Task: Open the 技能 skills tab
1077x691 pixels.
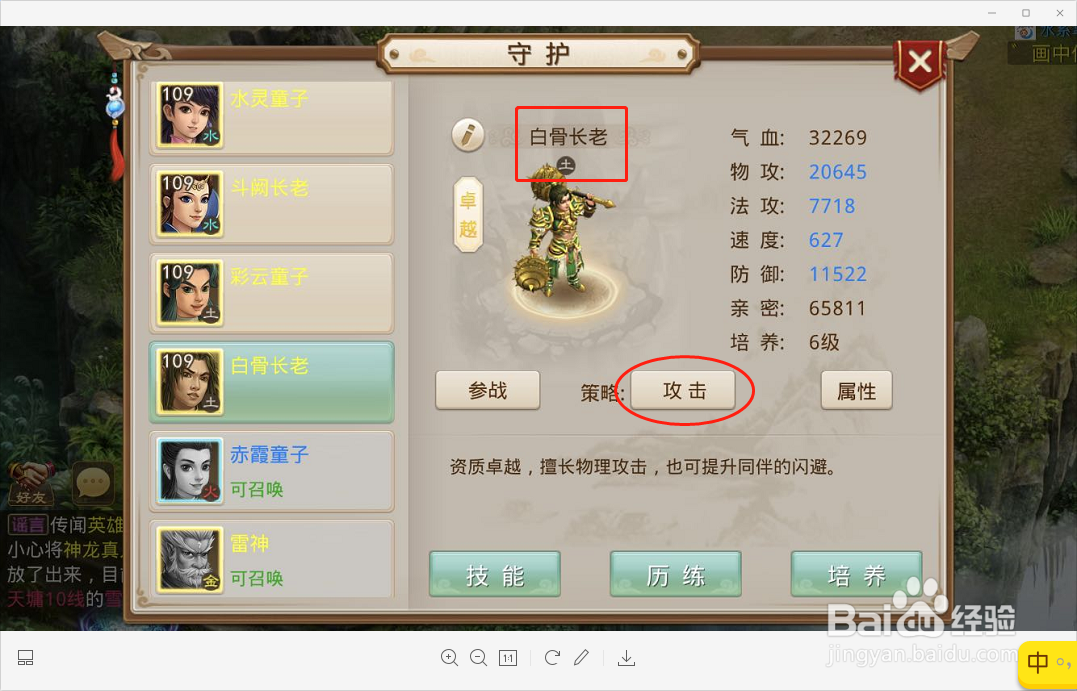Action: tap(495, 574)
